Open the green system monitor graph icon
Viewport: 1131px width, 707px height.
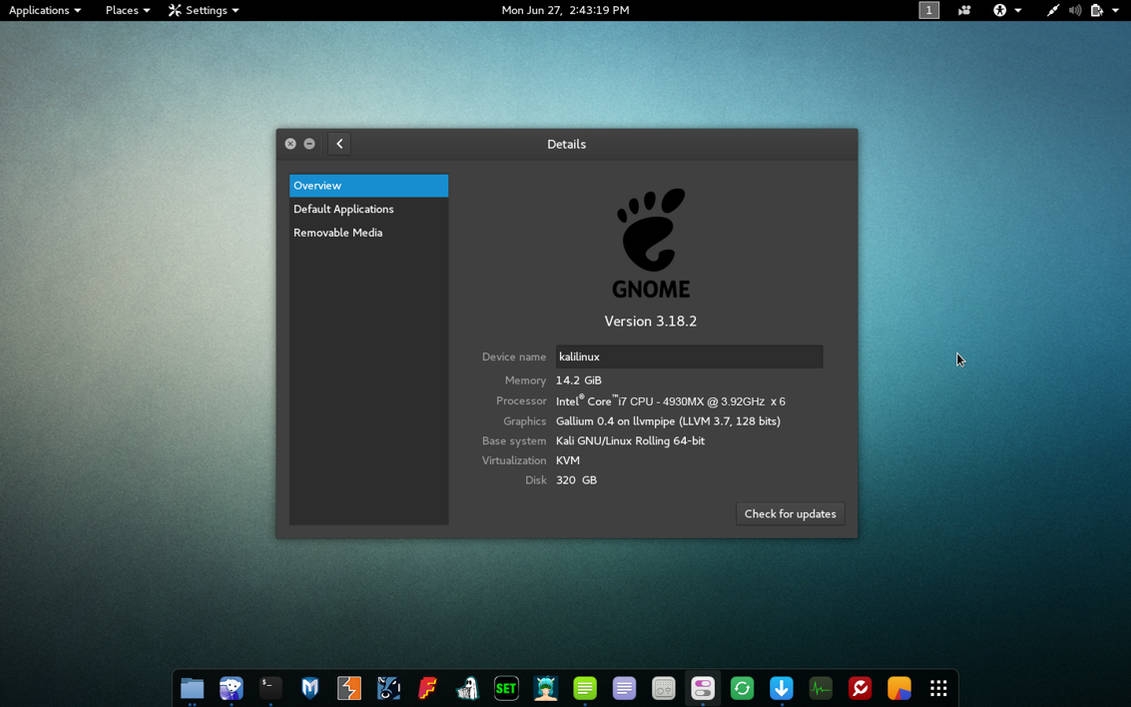click(820, 688)
